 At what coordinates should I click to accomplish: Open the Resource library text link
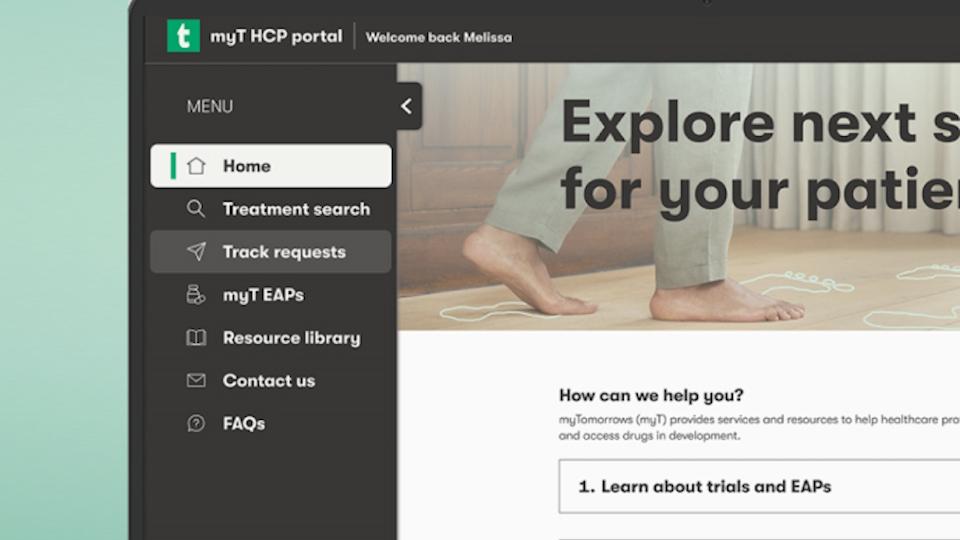point(291,338)
